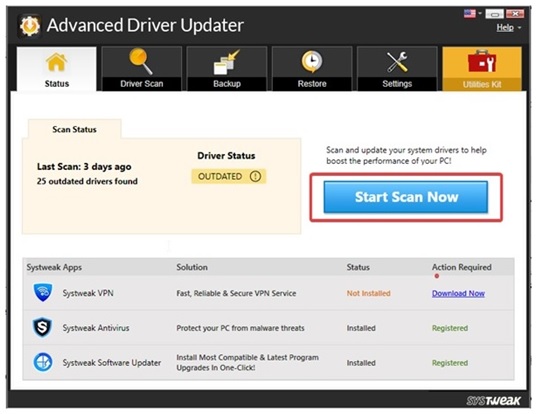Click the 'Not Installed' status text

click(x=369, y=293)
